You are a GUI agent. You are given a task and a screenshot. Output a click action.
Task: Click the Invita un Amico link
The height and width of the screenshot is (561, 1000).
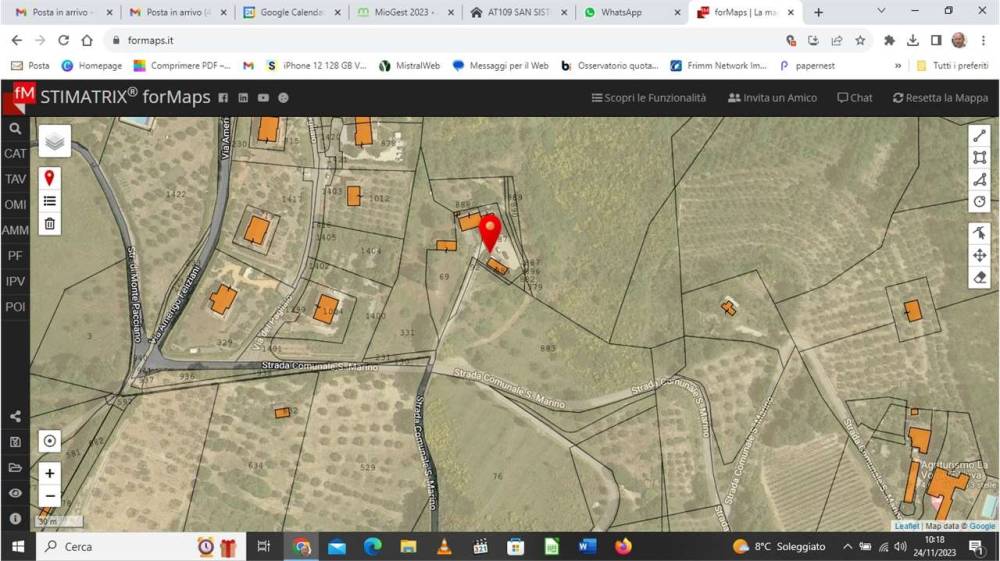tap(772, 98)
